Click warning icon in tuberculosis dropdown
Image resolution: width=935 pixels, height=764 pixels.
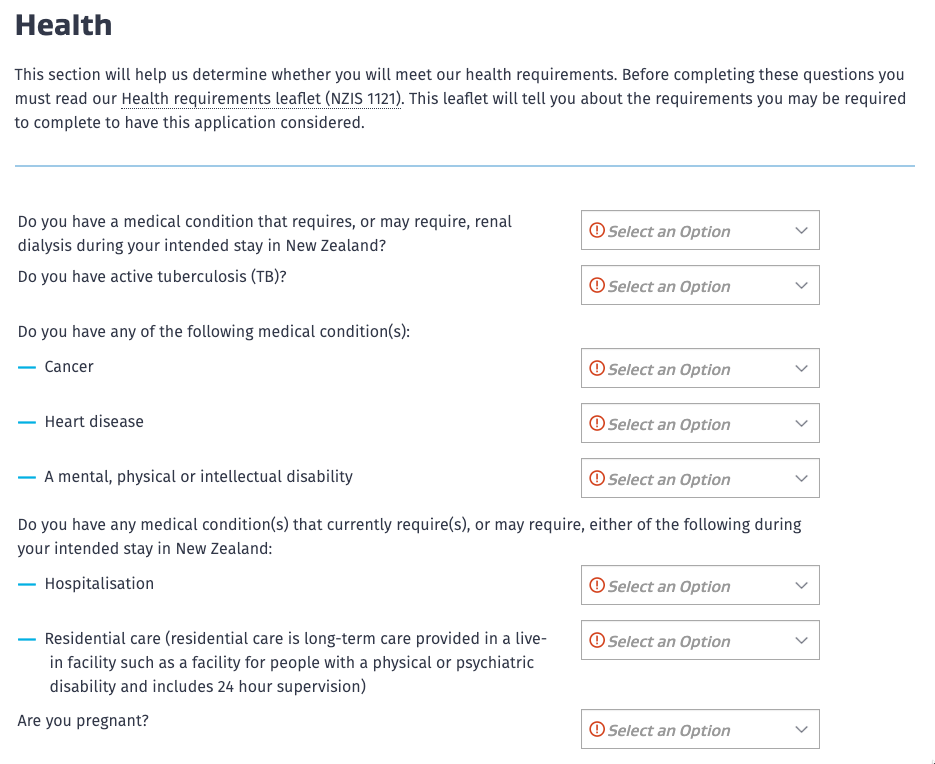(x=597, y=286)
